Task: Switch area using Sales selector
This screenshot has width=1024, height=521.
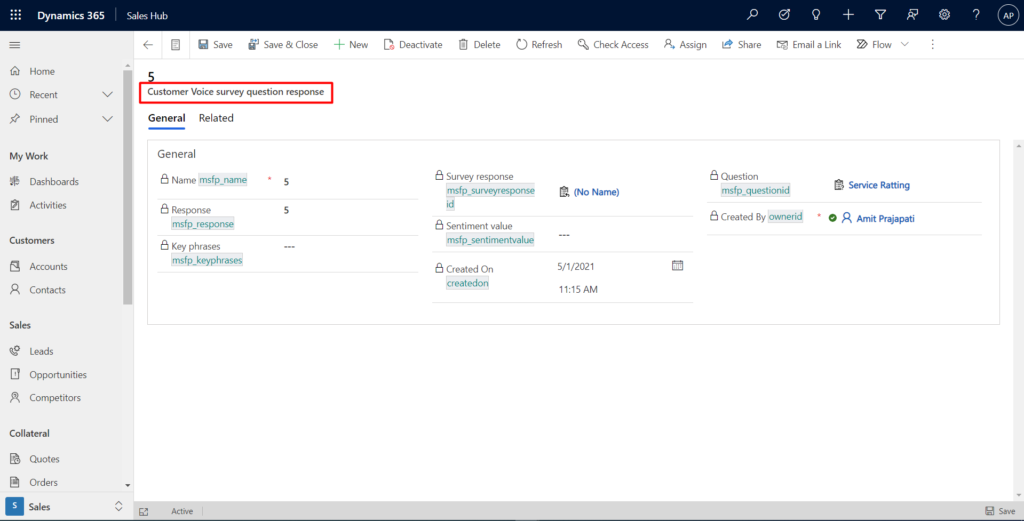Action: click(x=65, y=507)
